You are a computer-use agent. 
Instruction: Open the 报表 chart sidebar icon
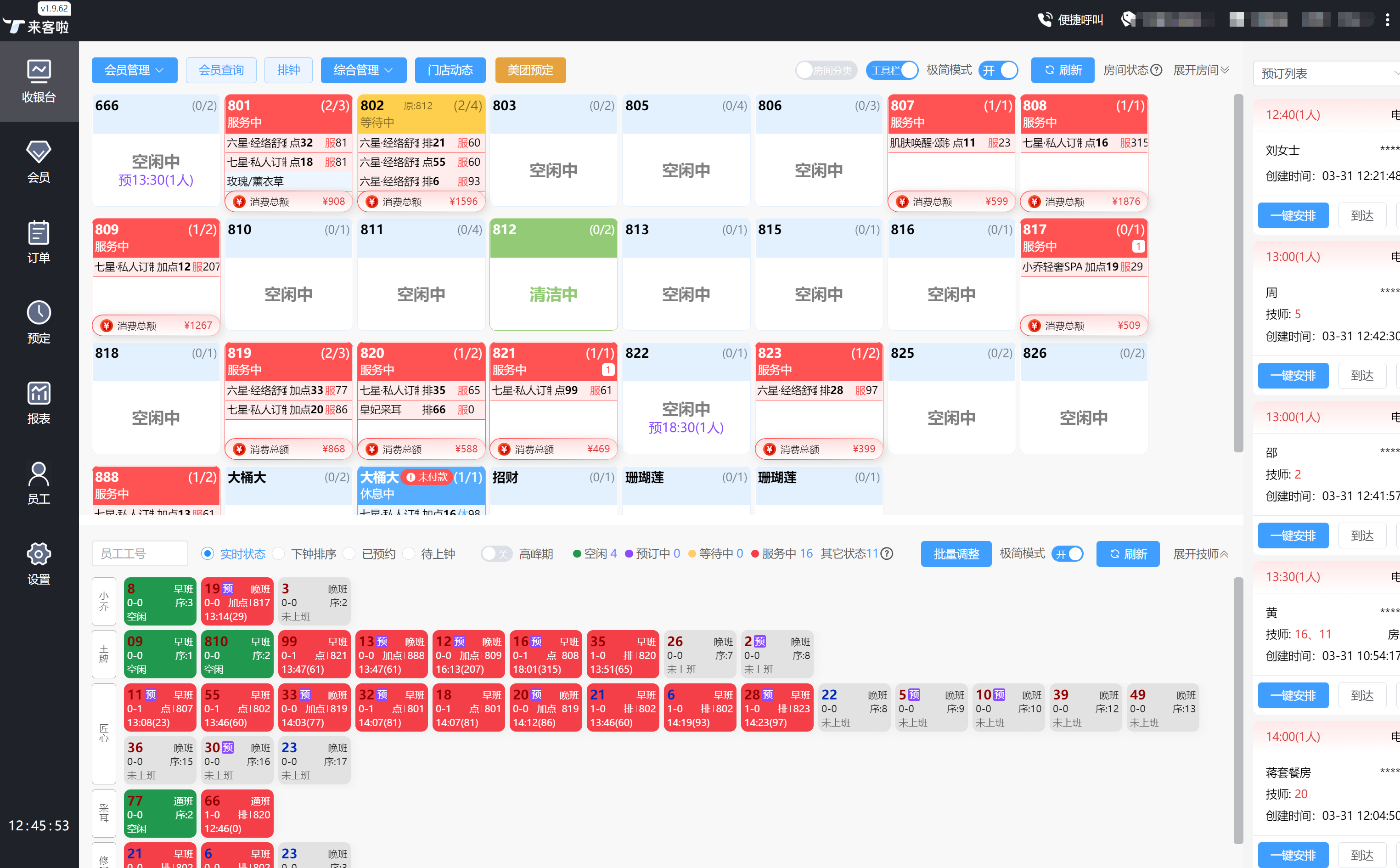coord(39,394)
